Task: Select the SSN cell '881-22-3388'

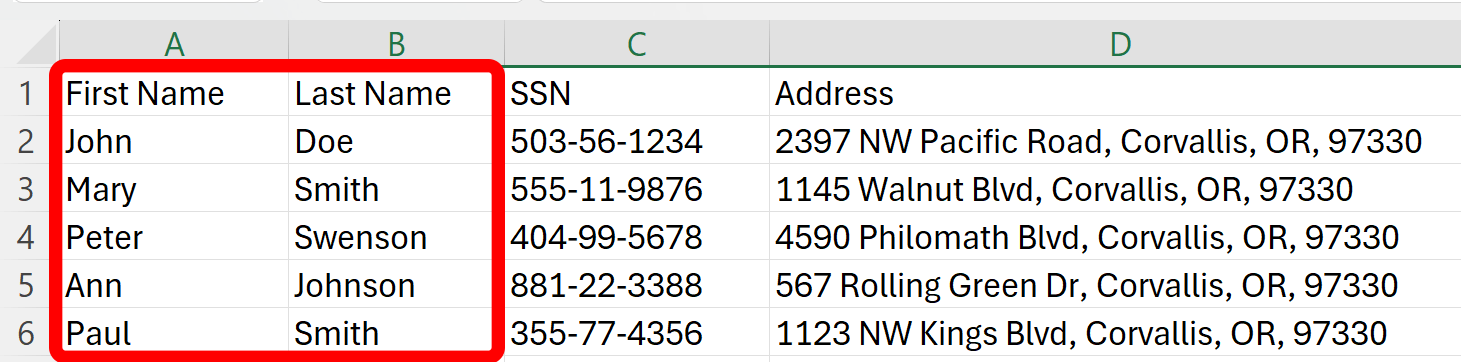Action: point(637,285)
